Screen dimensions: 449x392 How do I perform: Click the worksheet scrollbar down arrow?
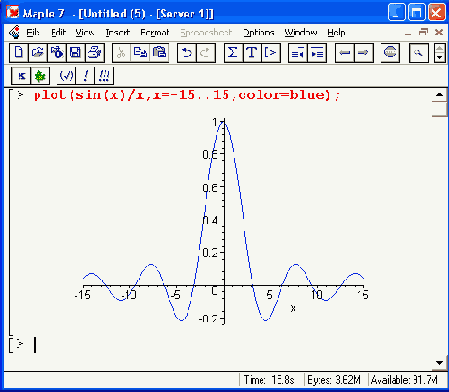click(x=439, y=363)
